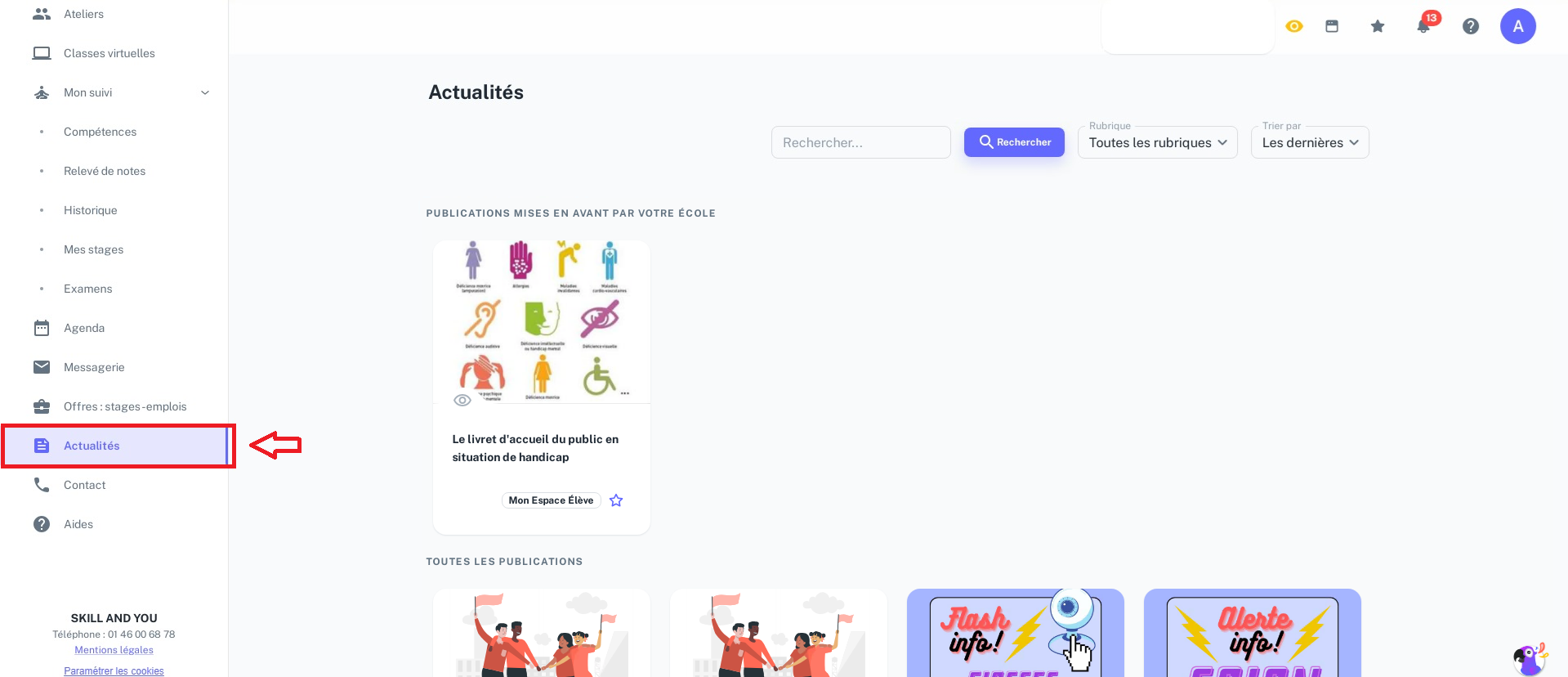Collapse the 'Mon suivi' menu chevron
The height and width of the screenshot is (677, 1568).
coord(205,92)
